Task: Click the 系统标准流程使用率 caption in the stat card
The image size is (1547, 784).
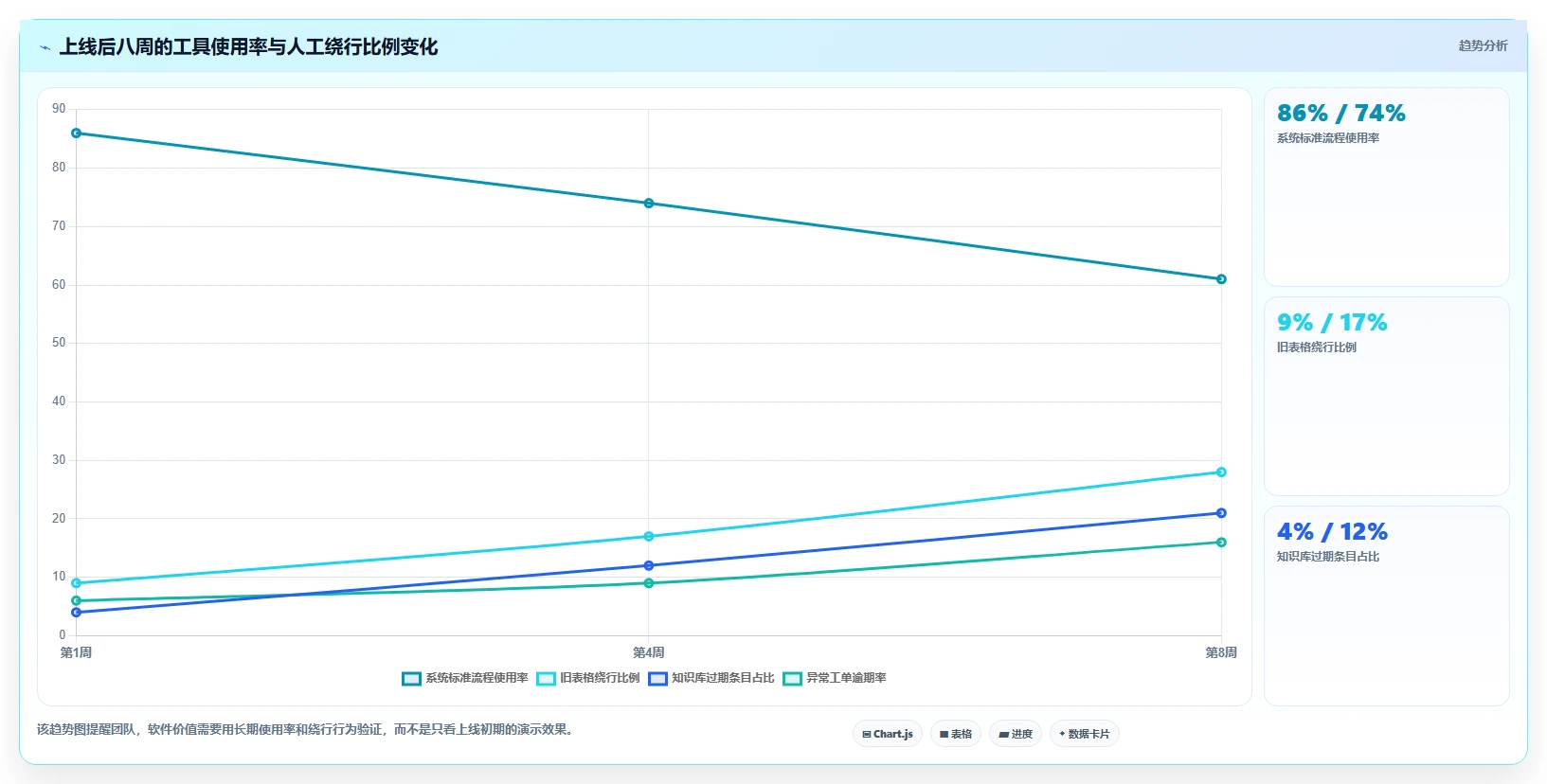Action: click(1327, 138)
